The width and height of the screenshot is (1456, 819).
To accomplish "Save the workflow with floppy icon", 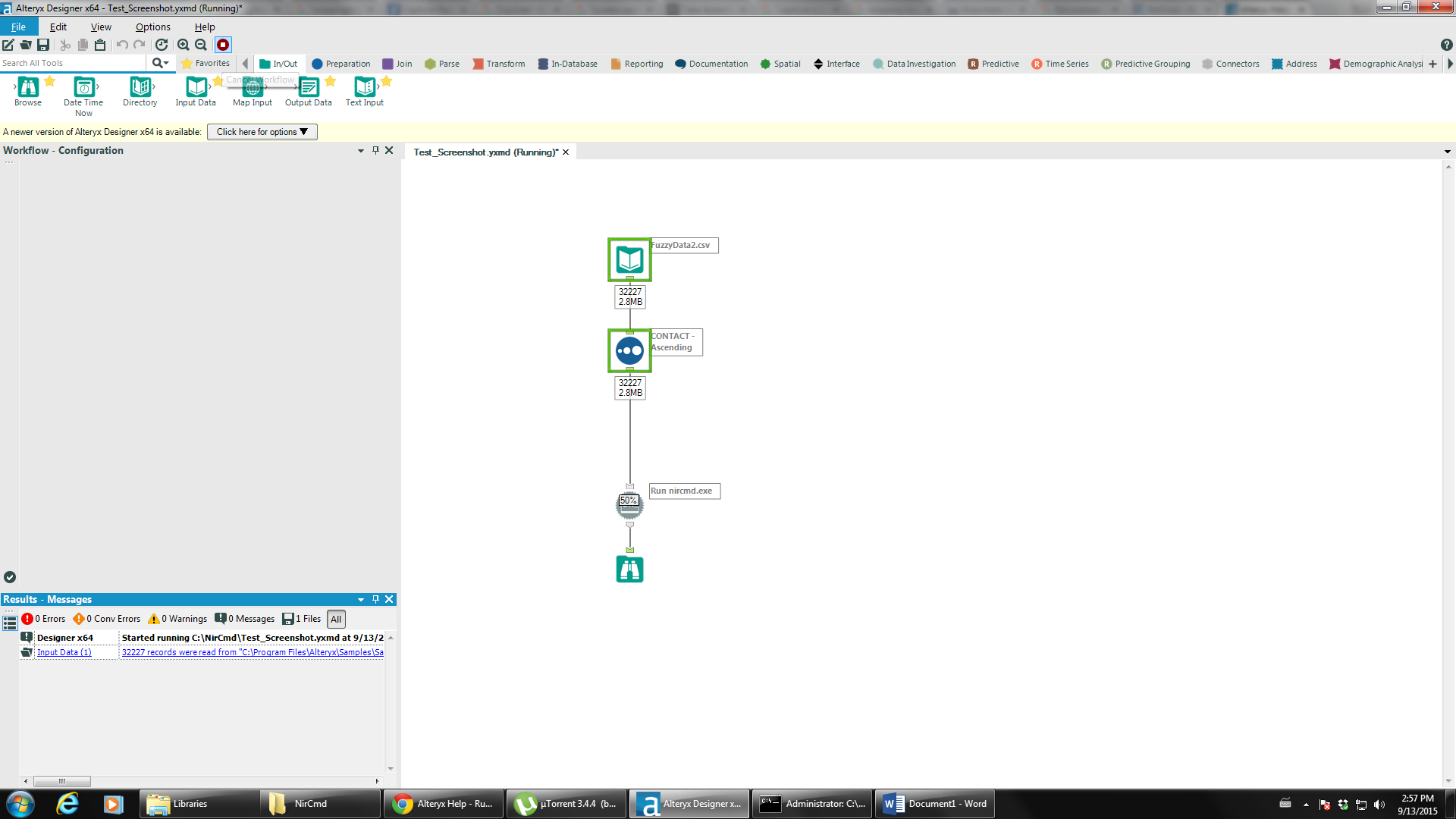I will (x=43, y=45).
